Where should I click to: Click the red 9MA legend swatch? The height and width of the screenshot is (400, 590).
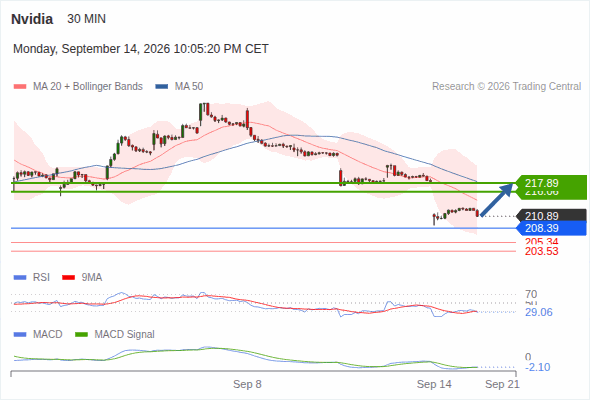pyautogui.click(x=68, y=278)
